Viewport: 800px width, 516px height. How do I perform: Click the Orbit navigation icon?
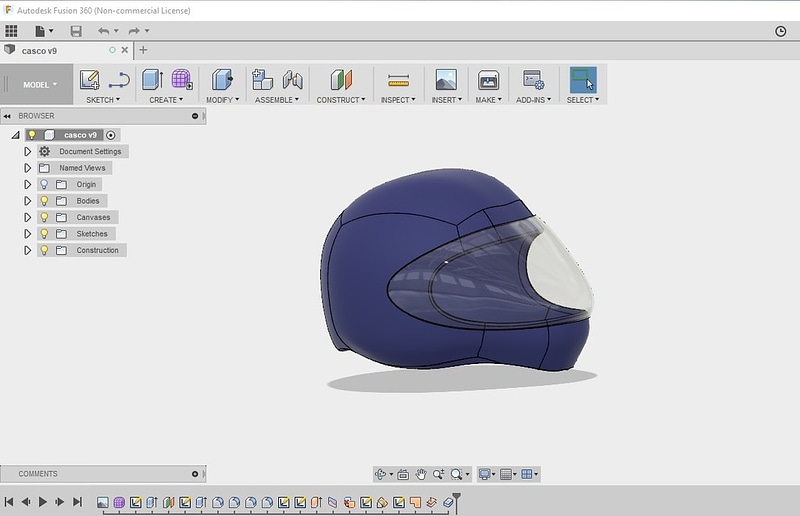380,474
